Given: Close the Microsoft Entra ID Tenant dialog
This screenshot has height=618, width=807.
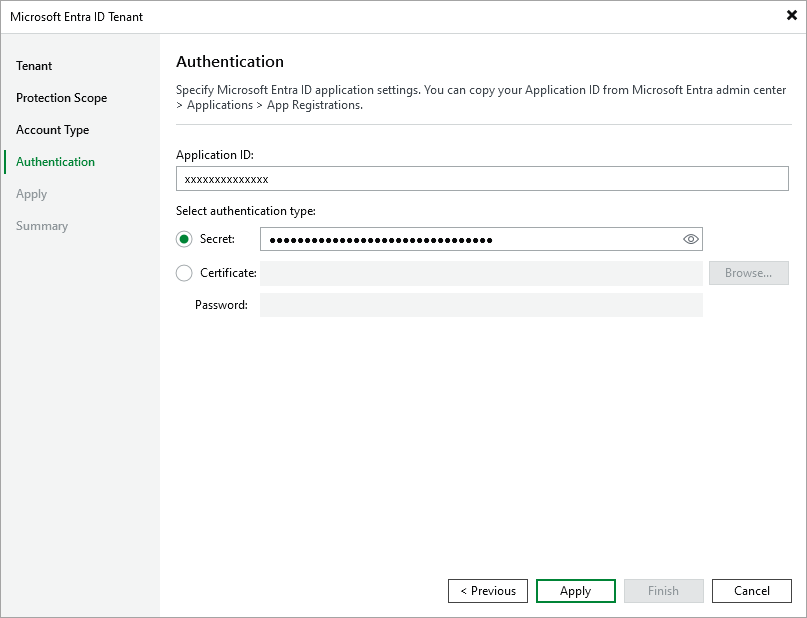Looking at the screenshot, I should coord(791,15).
